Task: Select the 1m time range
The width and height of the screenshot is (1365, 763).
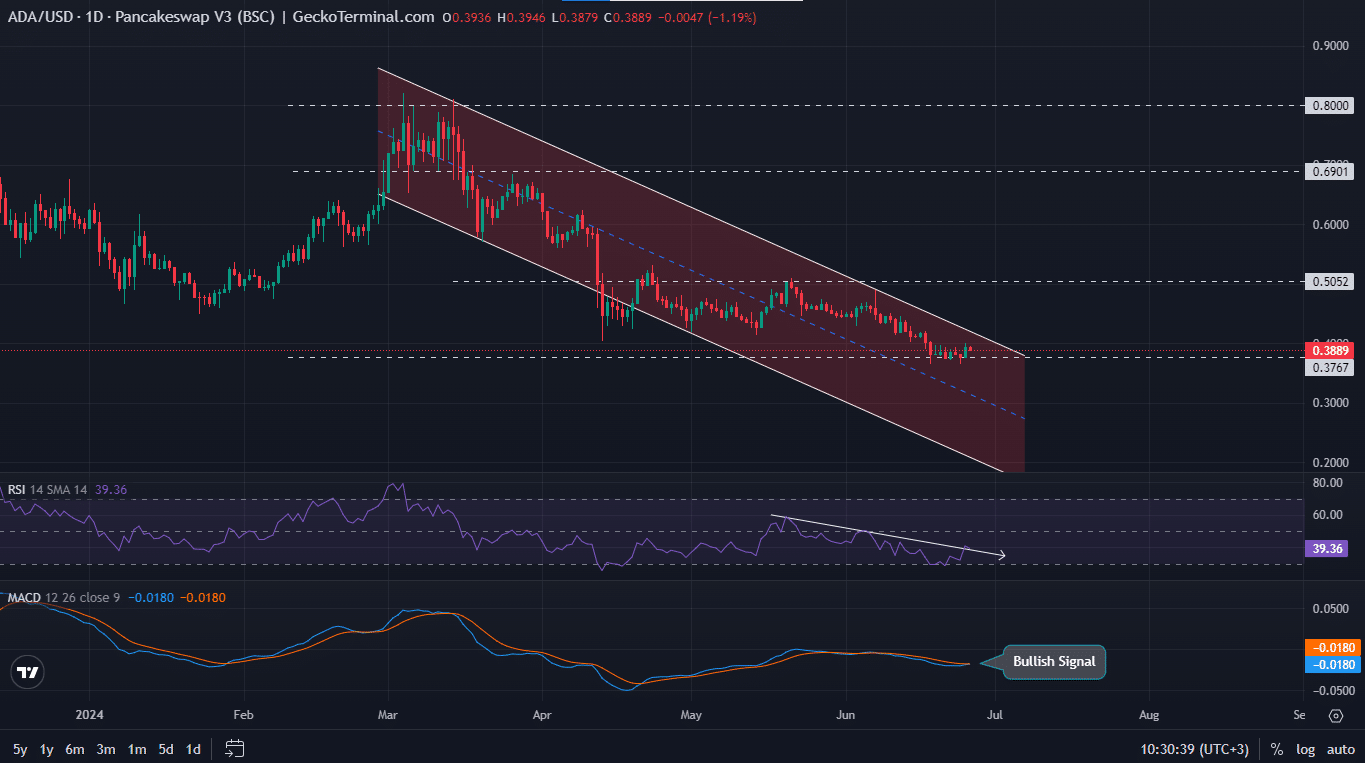Action: (x=137, y=749)
